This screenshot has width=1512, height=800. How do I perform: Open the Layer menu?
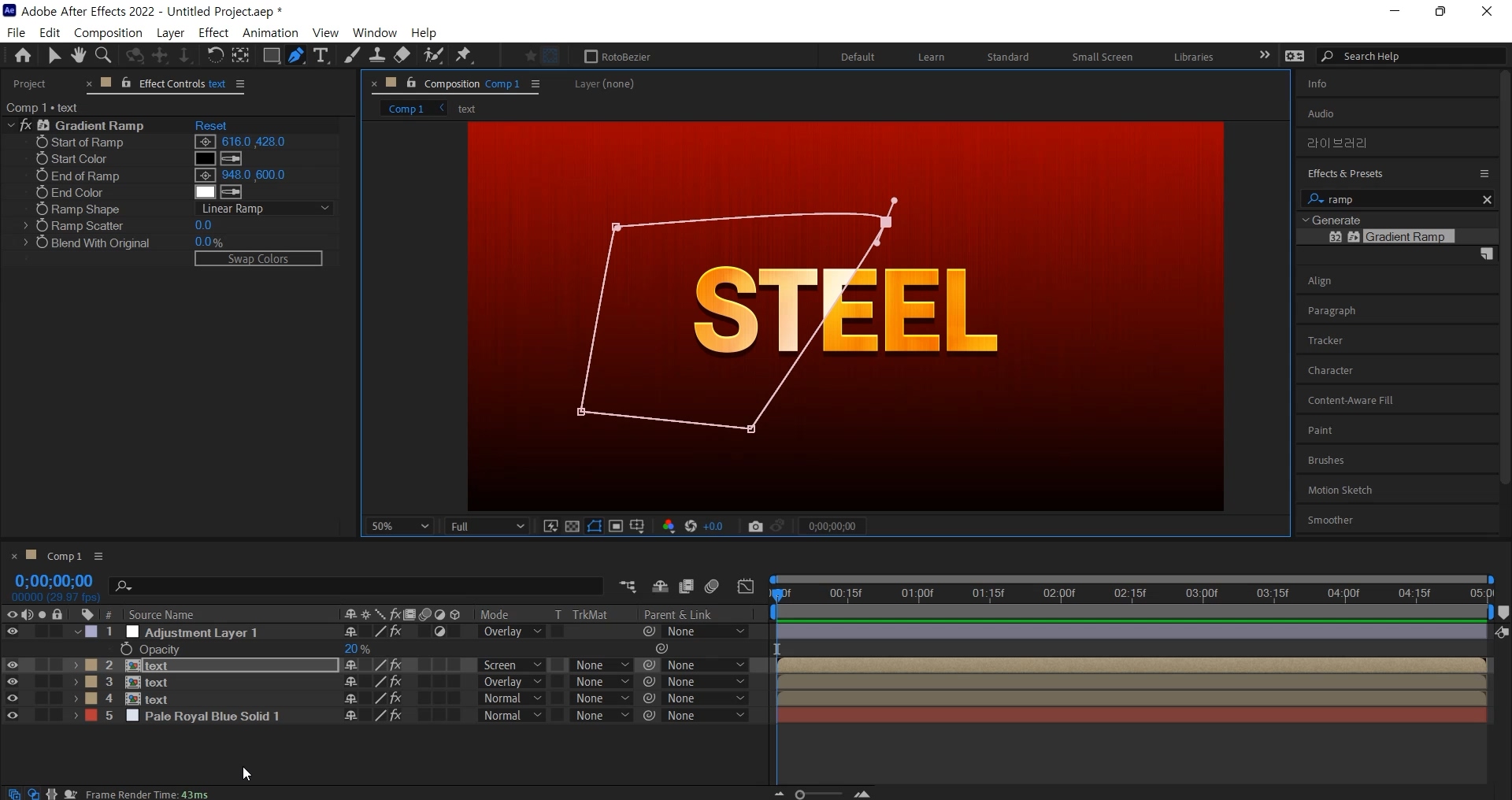tap(170, 33)
